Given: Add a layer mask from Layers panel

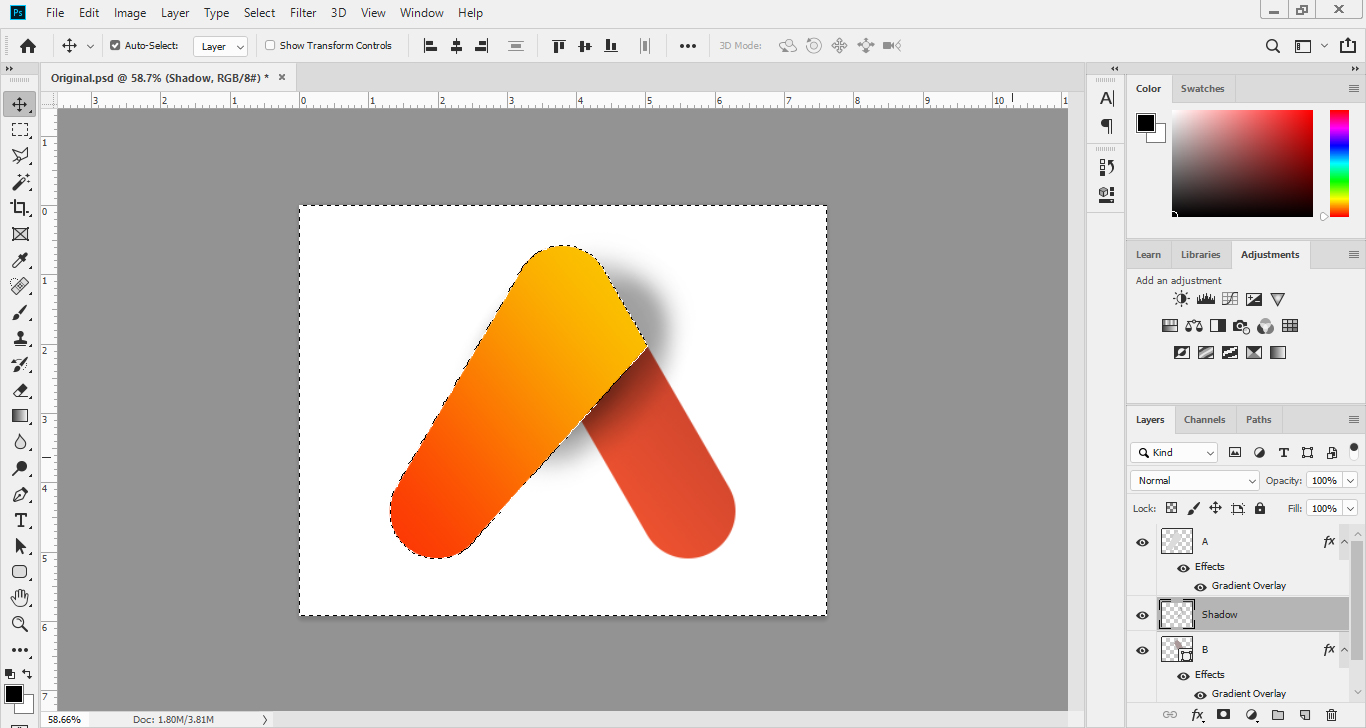Looking at the screenshot, I should coord(1223,715).
